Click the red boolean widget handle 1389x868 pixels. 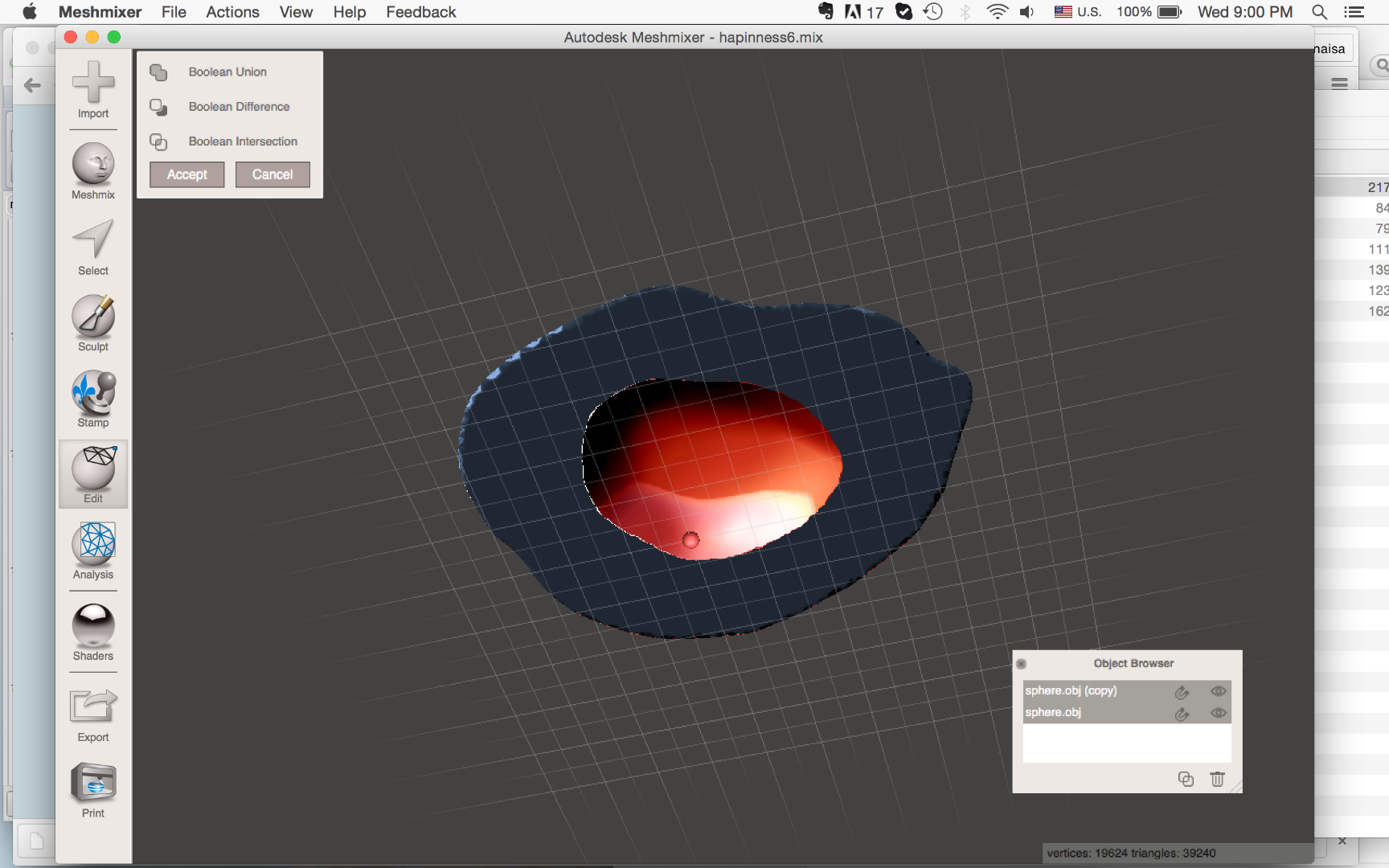(690, 540)
